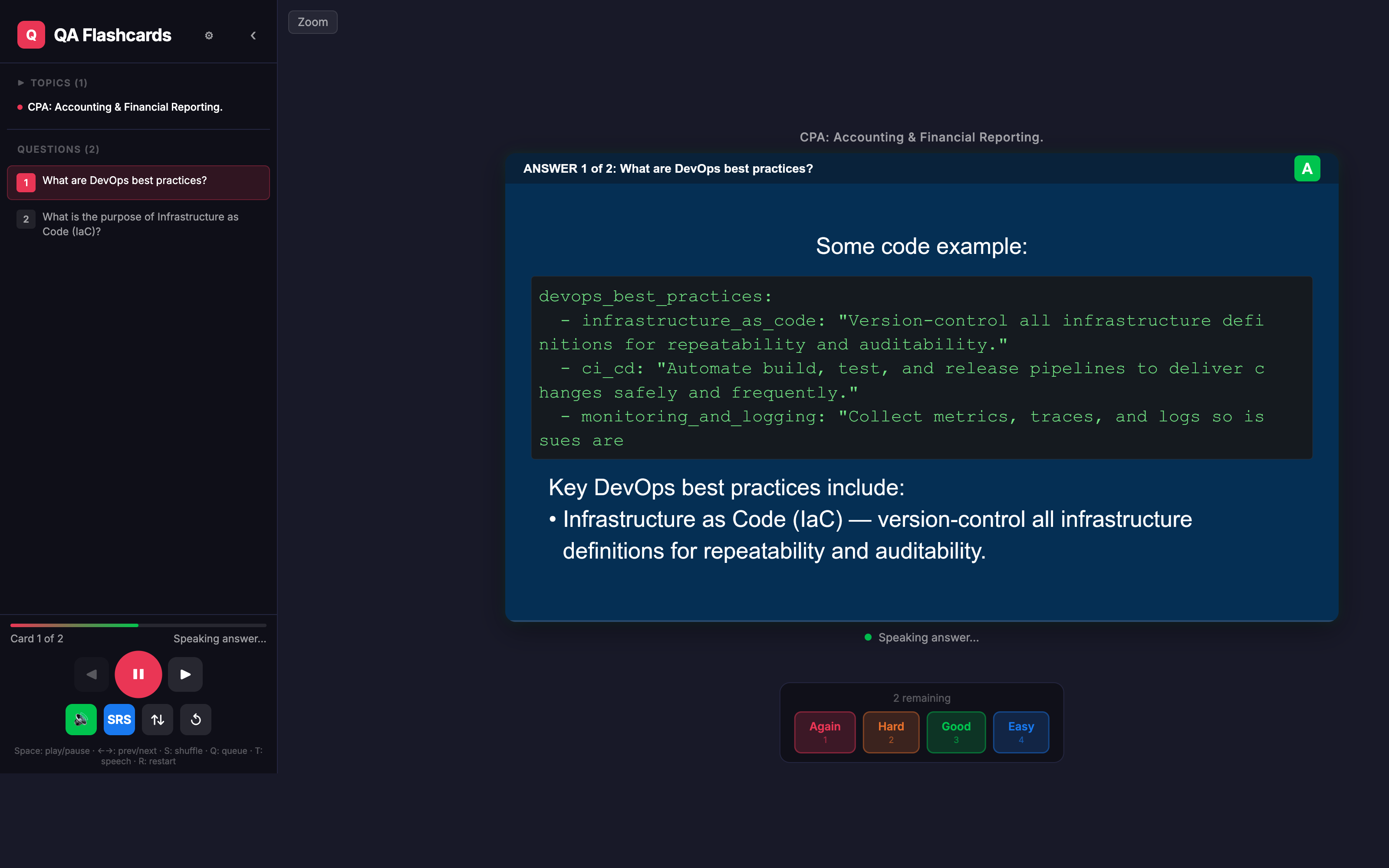
Task: Click the green A answer badge
Action: tap(1307, 168)
